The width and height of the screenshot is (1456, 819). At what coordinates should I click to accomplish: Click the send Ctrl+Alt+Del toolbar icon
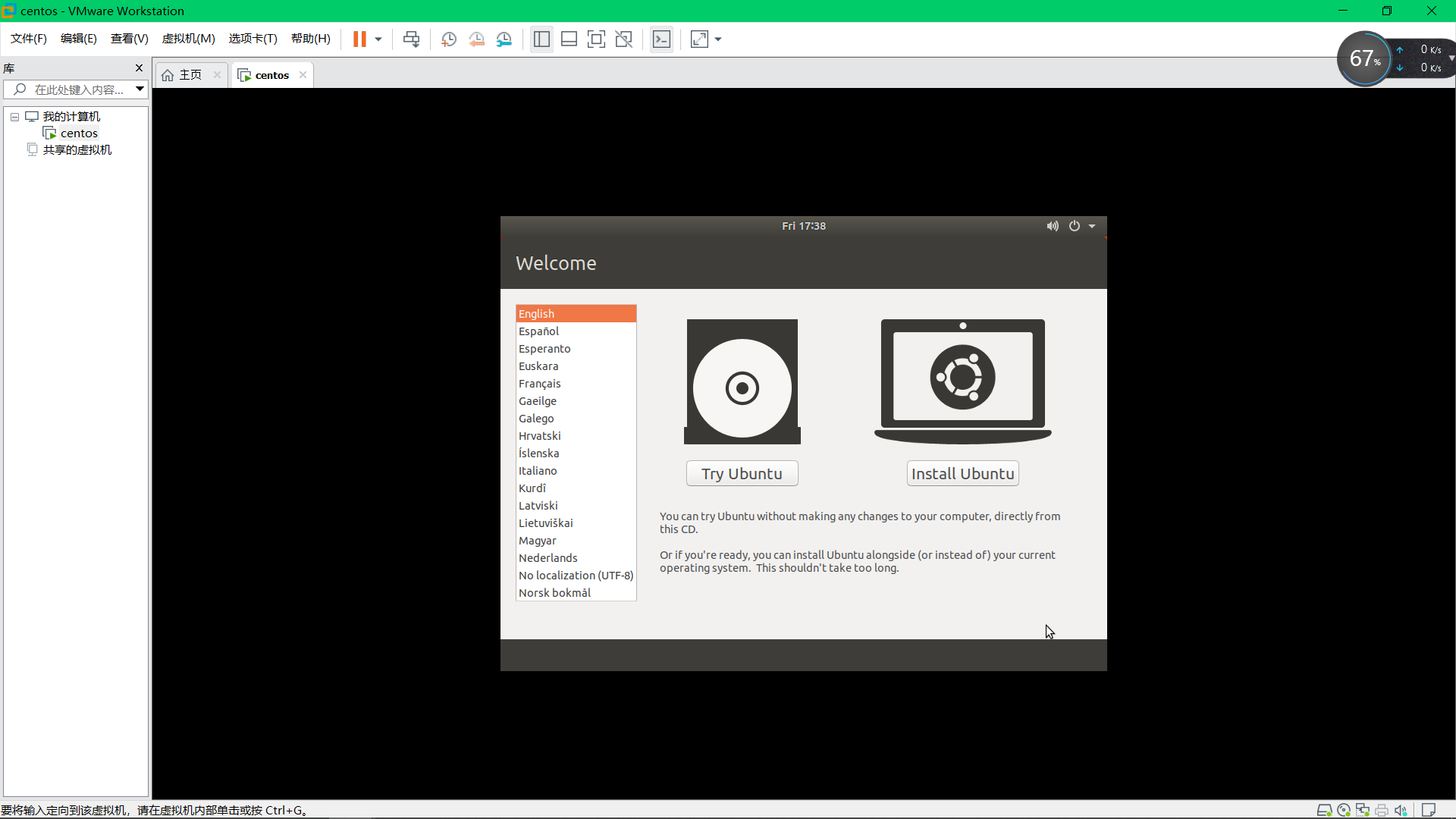tap(411, 39)
